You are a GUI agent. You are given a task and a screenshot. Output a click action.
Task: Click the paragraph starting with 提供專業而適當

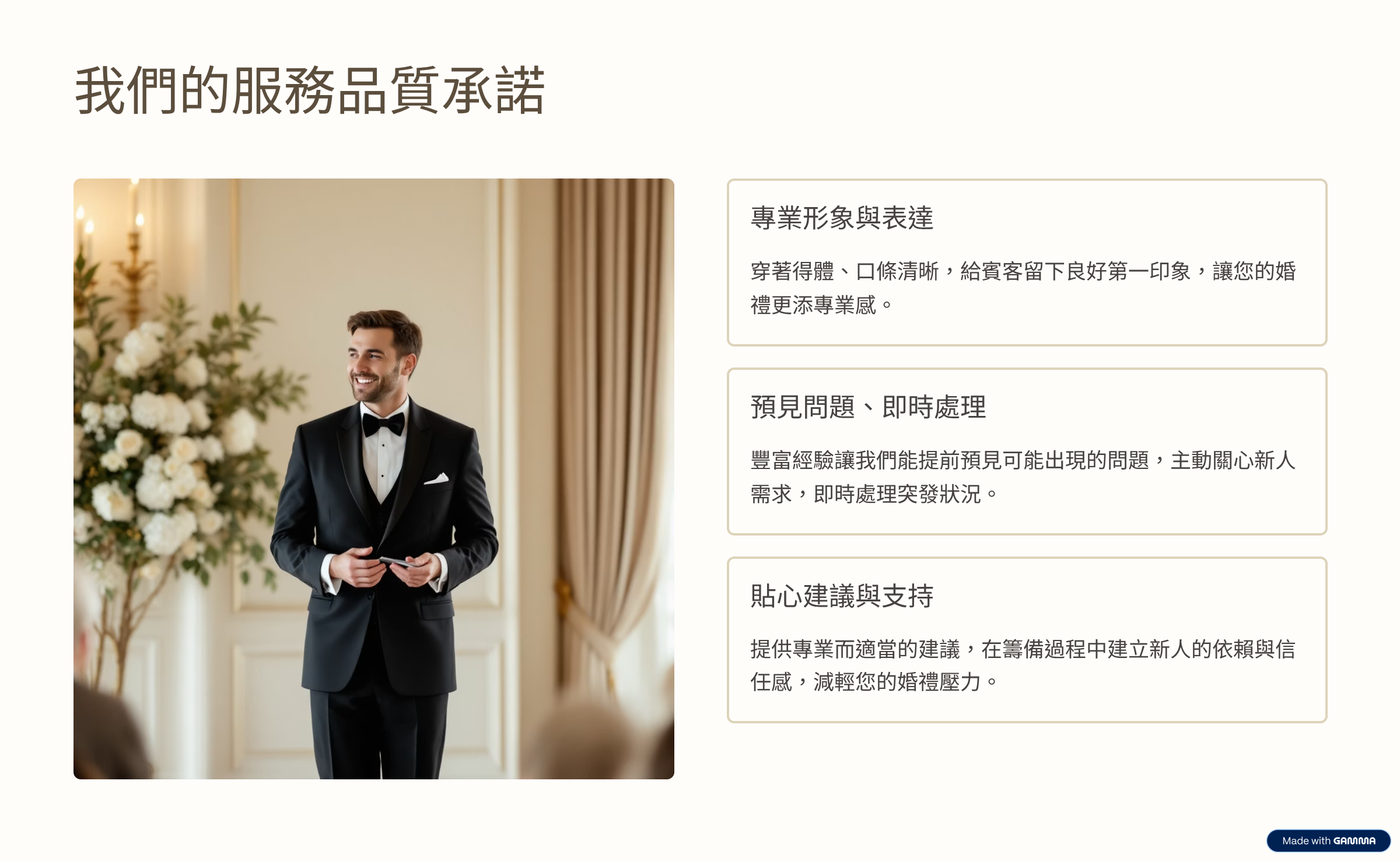[x=1023, y=665]
